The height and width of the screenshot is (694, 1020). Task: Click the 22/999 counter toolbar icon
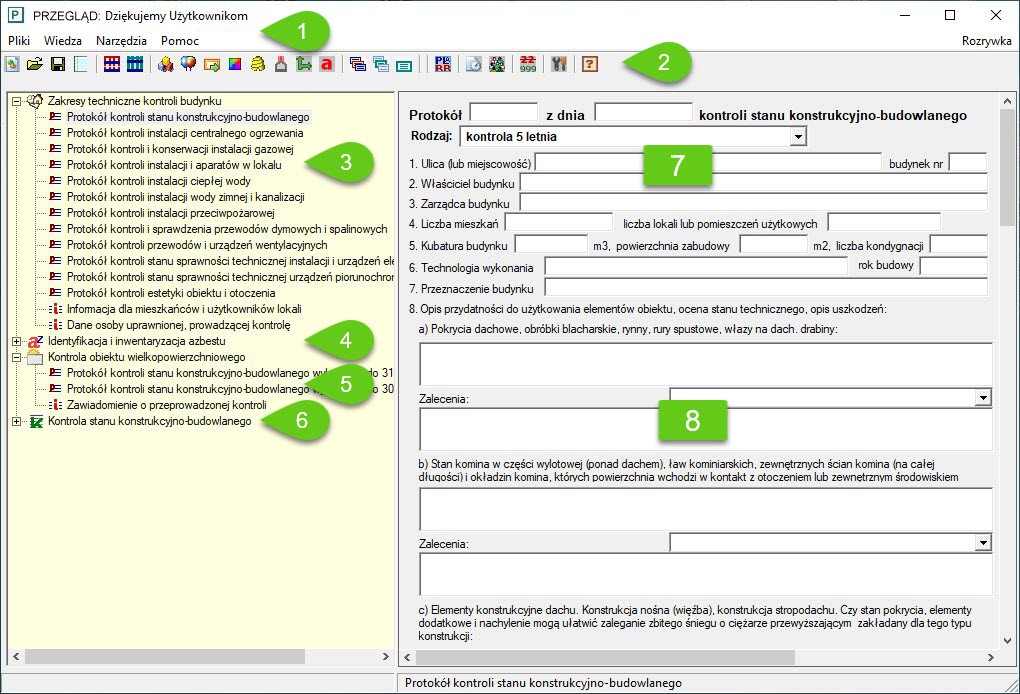[x=528, y=64]
